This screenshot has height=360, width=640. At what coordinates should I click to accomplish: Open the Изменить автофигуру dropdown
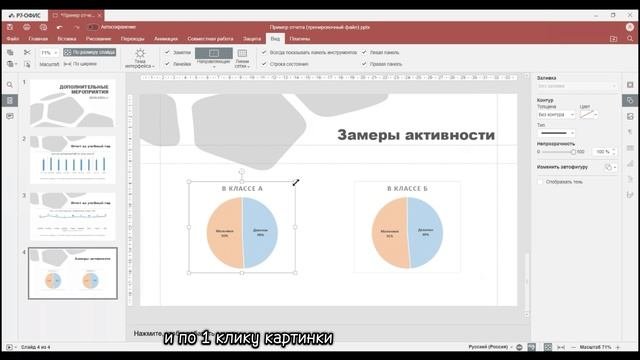point(611,167)
